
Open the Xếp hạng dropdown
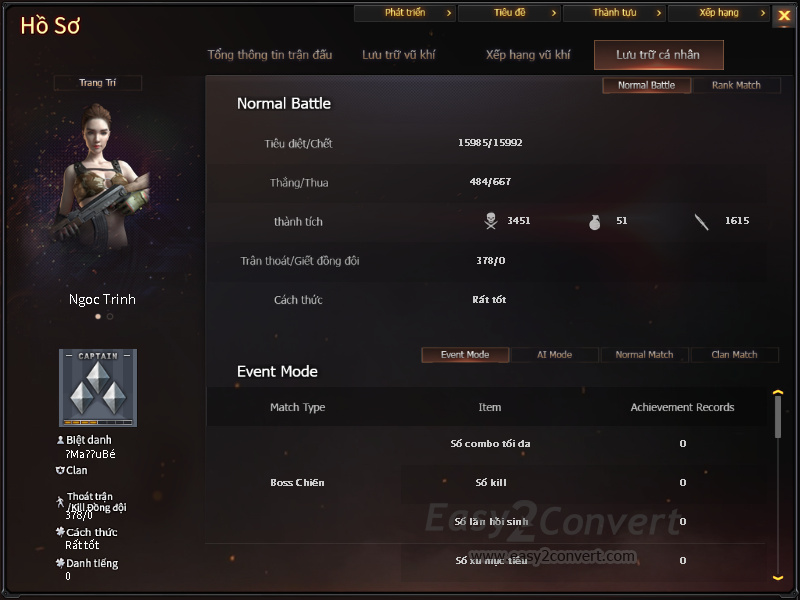point(718,13)
